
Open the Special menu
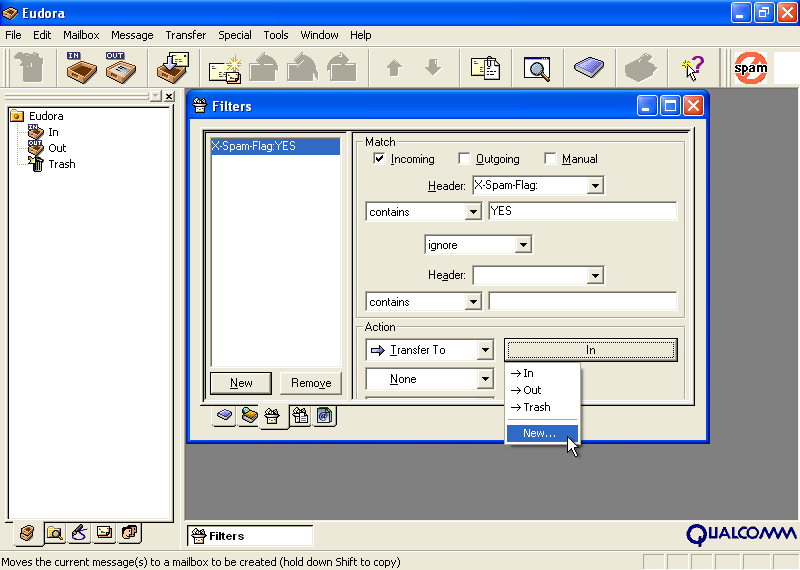tap(235, 35)
